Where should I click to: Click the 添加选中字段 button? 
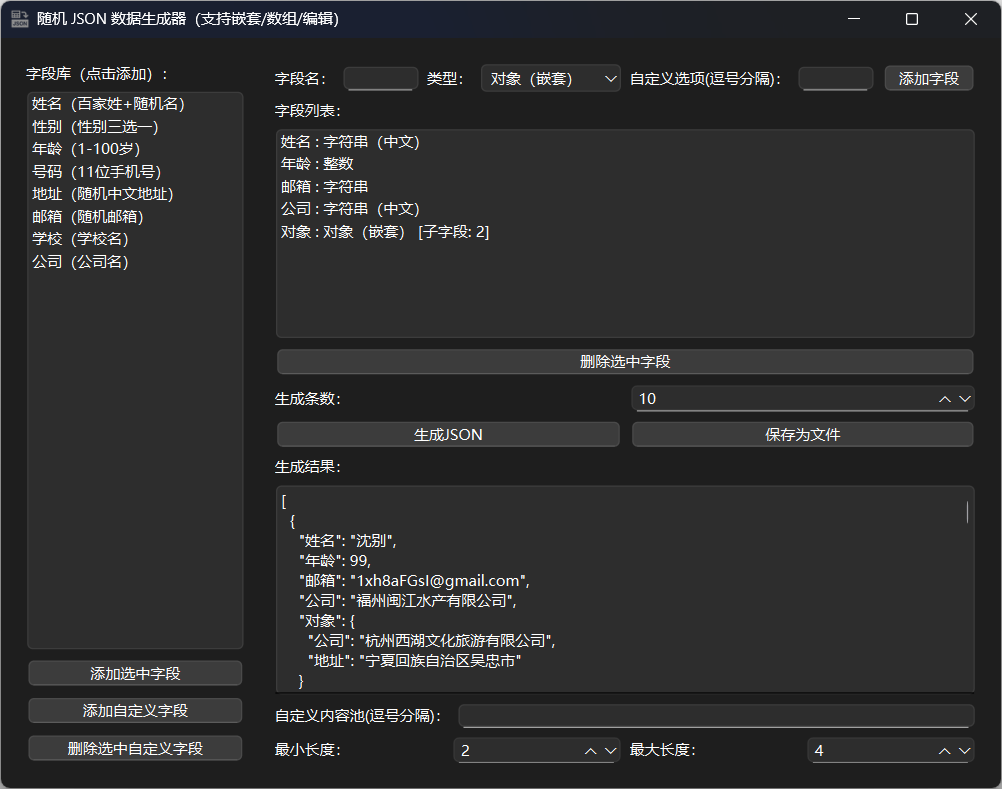(x=134, y=672)
